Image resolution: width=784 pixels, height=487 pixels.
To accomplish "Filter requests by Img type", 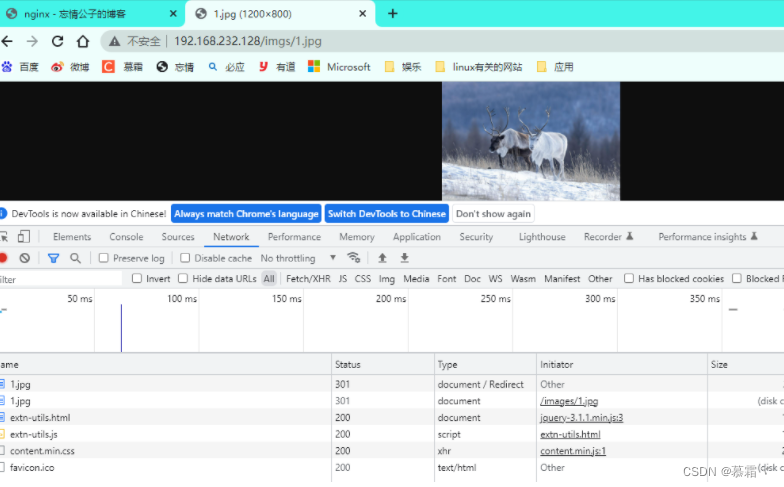I will [386, 279].
